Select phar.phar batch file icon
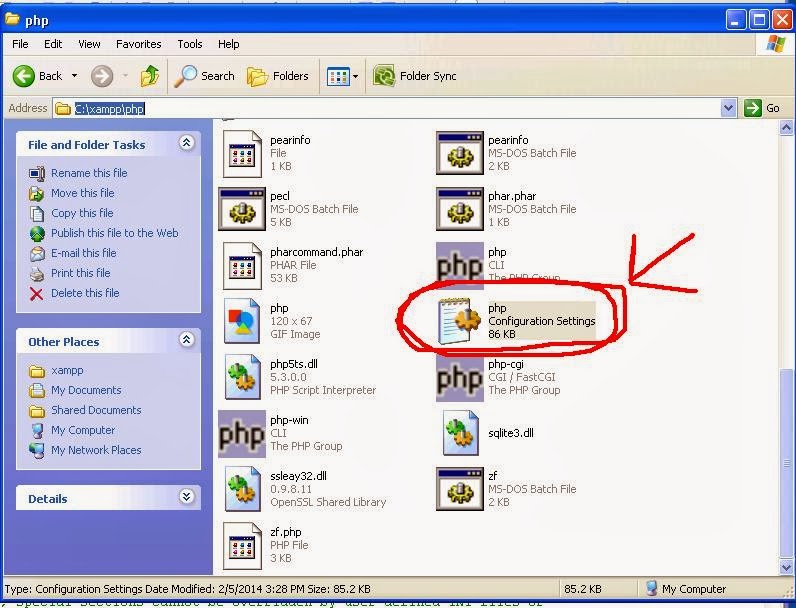The height and width of the screenshot is (608, 796). [x=460, y=209]
